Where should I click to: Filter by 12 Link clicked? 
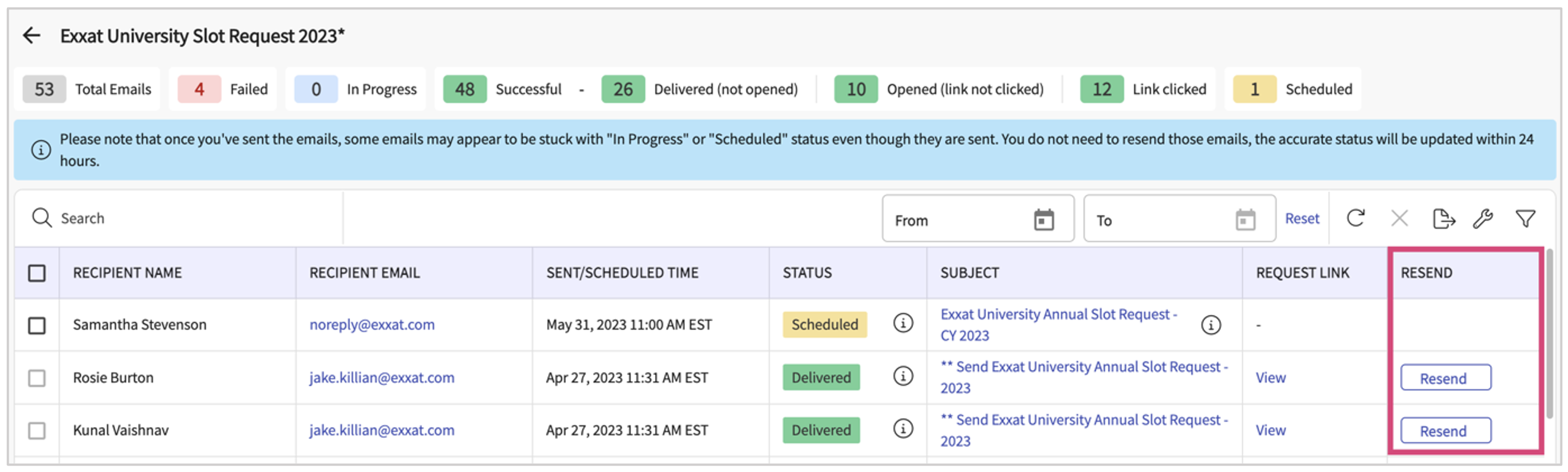point(1143,89)
